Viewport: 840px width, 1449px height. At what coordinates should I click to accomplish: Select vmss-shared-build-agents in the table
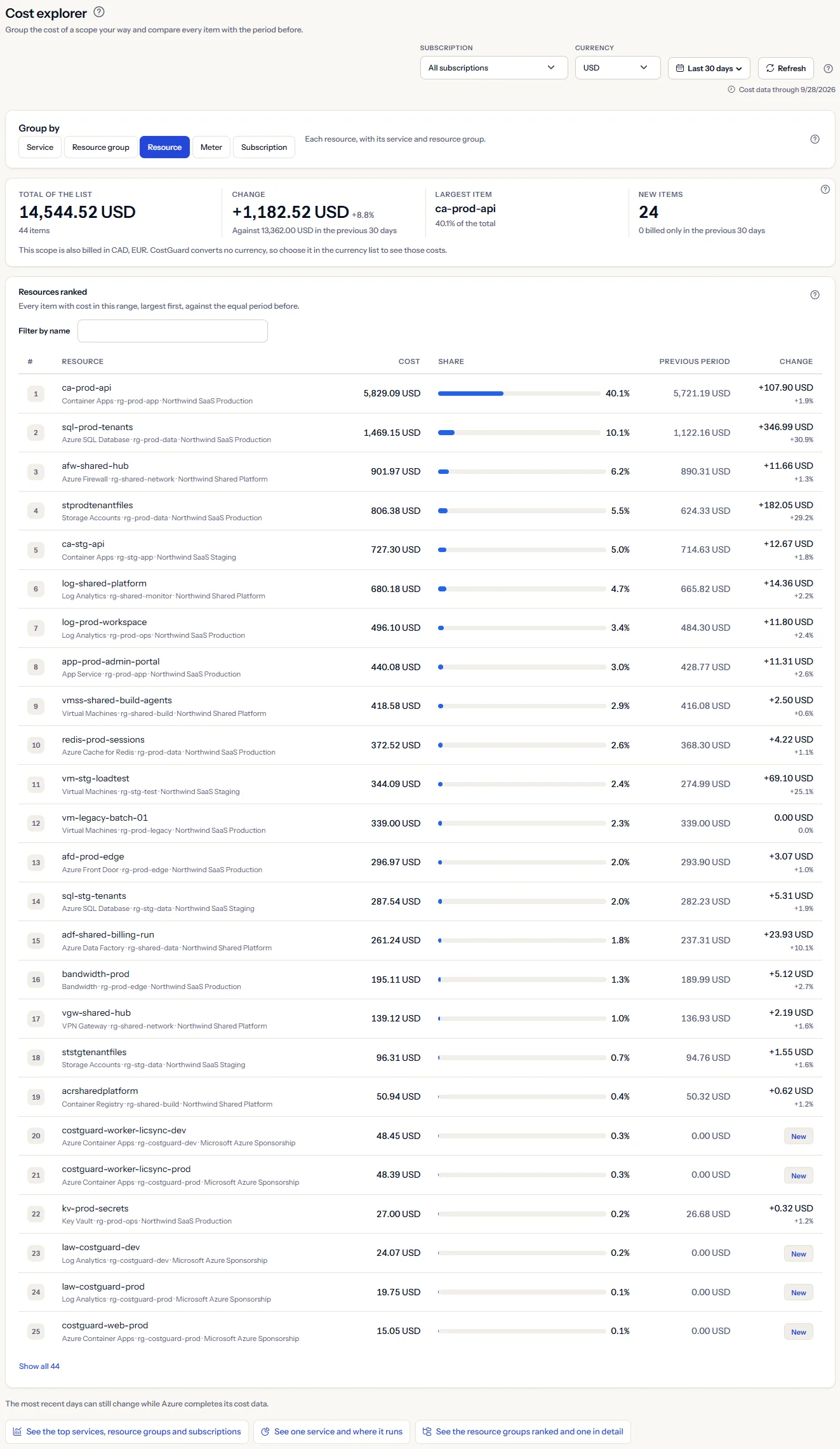(117, 701)
